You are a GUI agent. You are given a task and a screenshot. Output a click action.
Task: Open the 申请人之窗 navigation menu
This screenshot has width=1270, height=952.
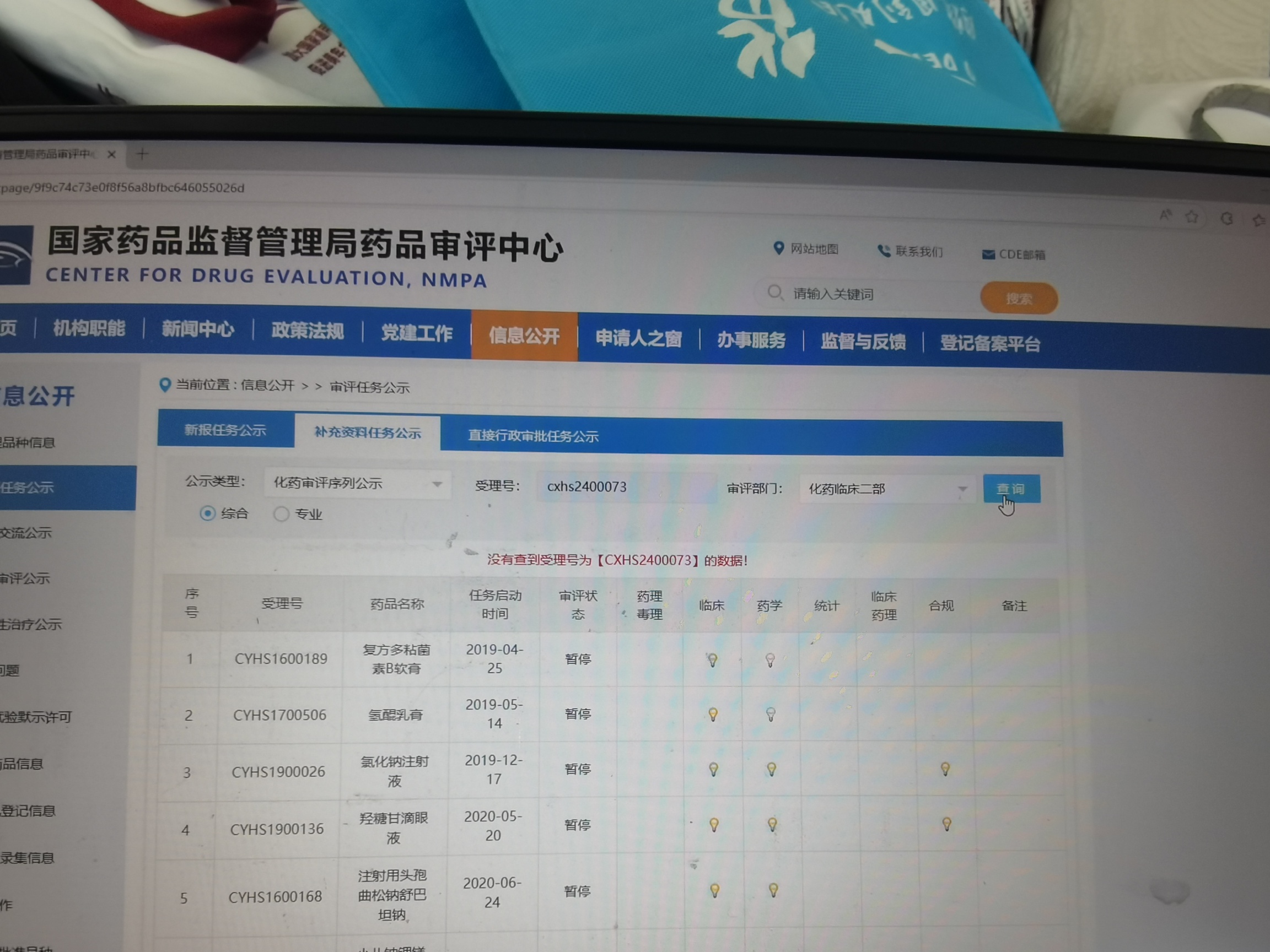638,338
